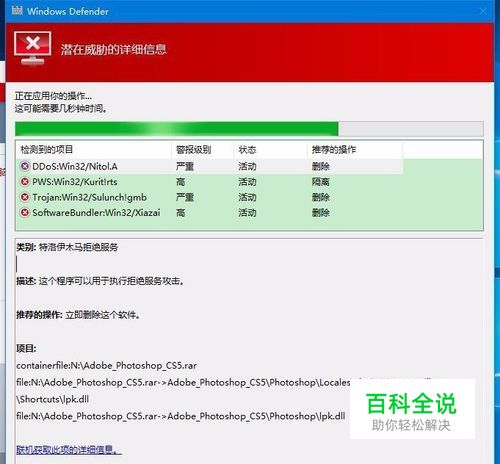This screenshot has width=500, height=464.
Task: Click the threat icon beside SoftwareBundler:Win32/Xiazai
Action: point(25,212)
